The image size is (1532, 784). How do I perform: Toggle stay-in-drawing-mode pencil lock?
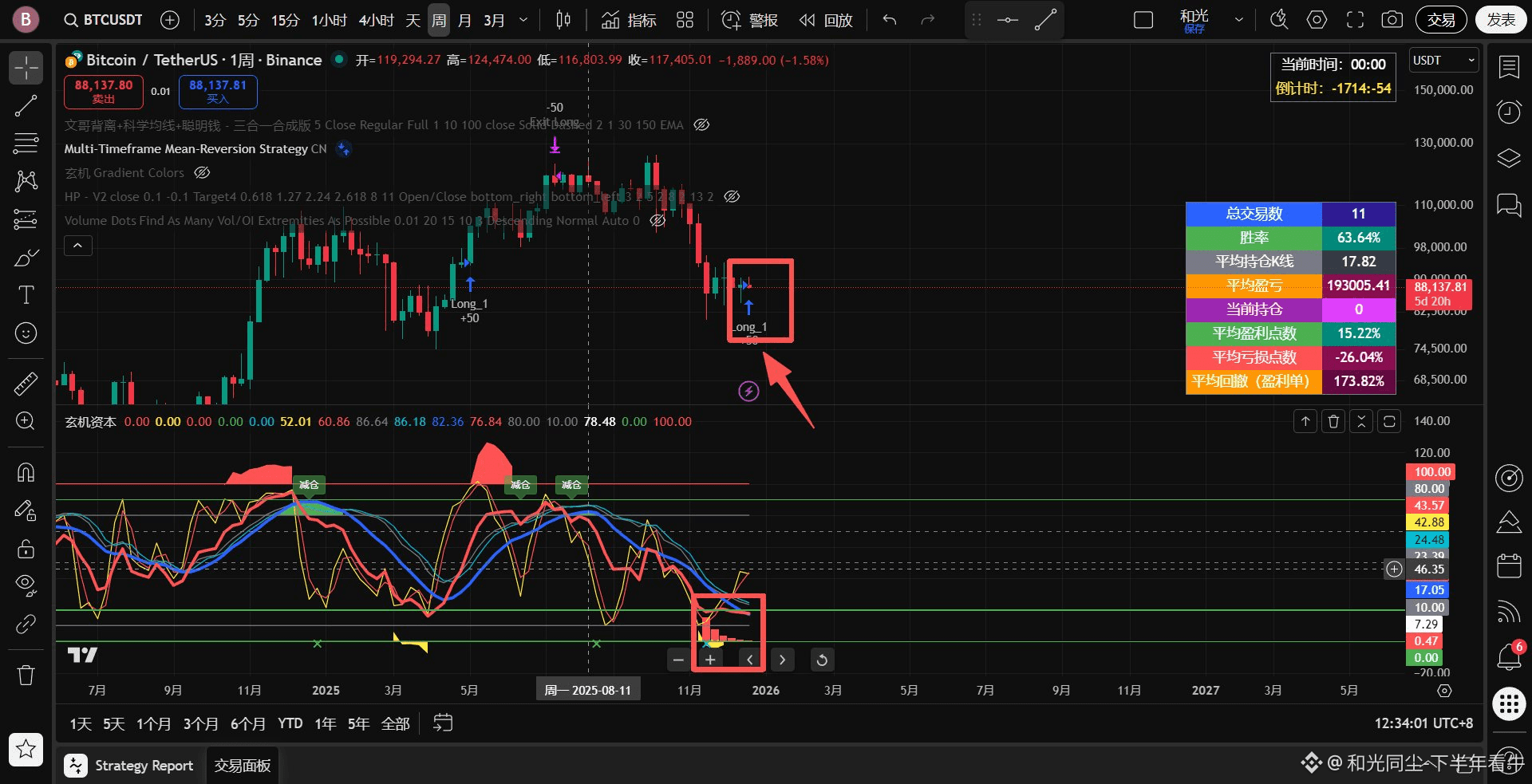click(x=26, y=510)
